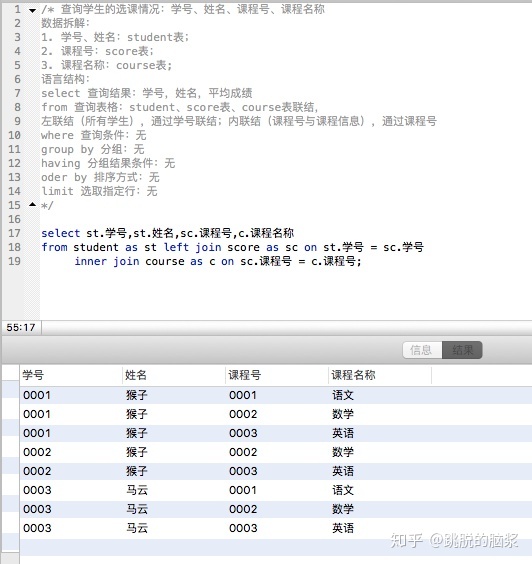Select the row header of the first result row
The height and width of the screenshot is (564, 532).
(10, 390)
